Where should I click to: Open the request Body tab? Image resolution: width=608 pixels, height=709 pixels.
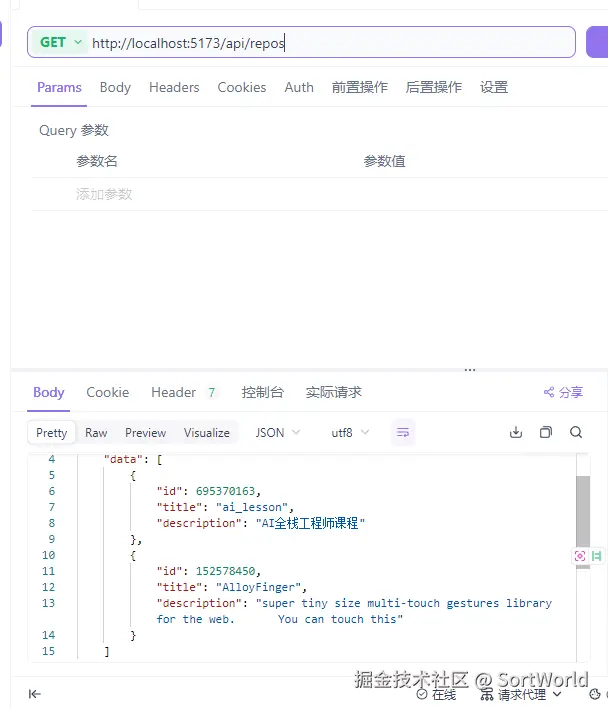pyautogui.click(x=115, y=87)
